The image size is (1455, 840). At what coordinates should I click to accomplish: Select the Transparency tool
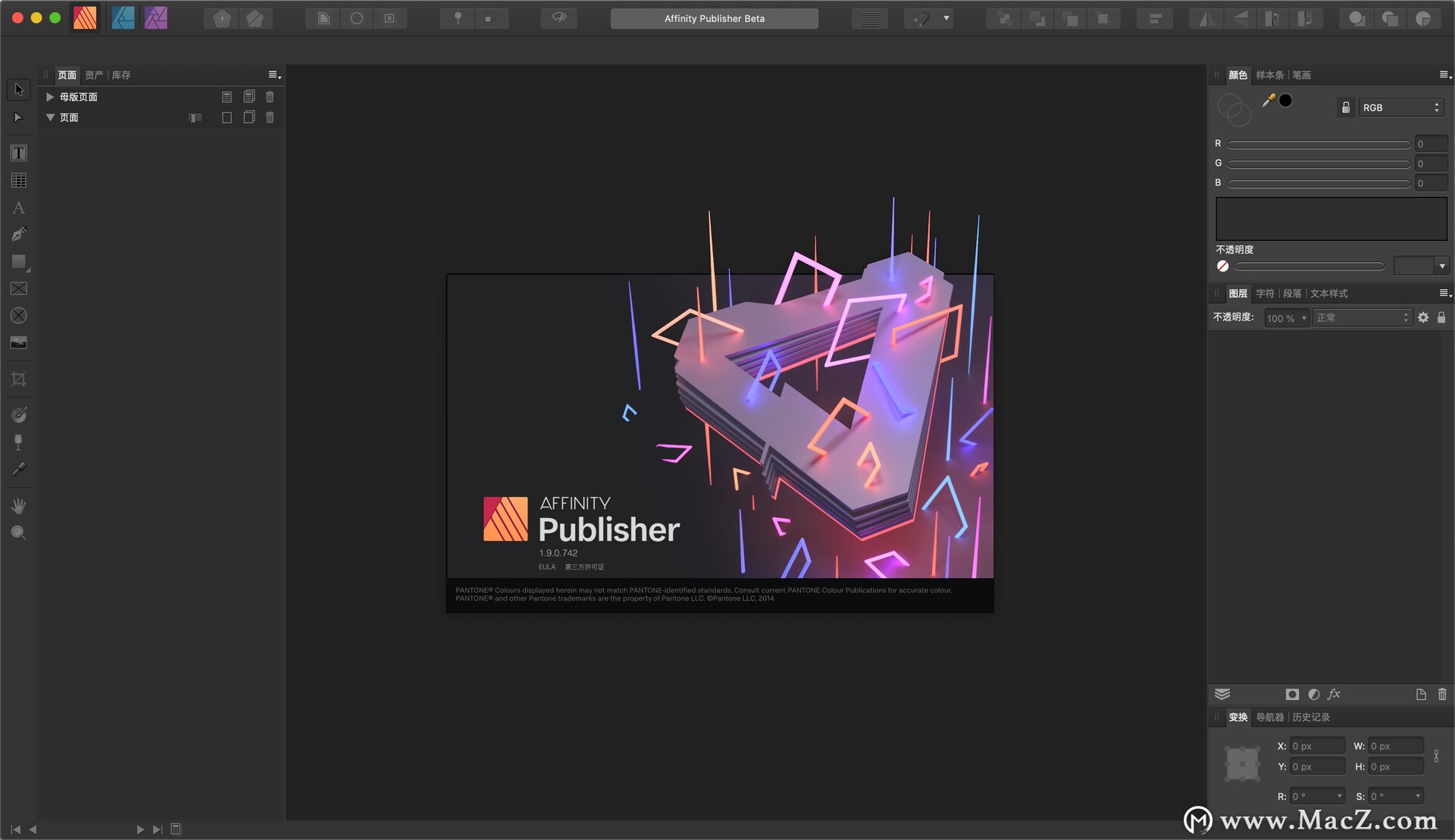(x=19, y=442)
